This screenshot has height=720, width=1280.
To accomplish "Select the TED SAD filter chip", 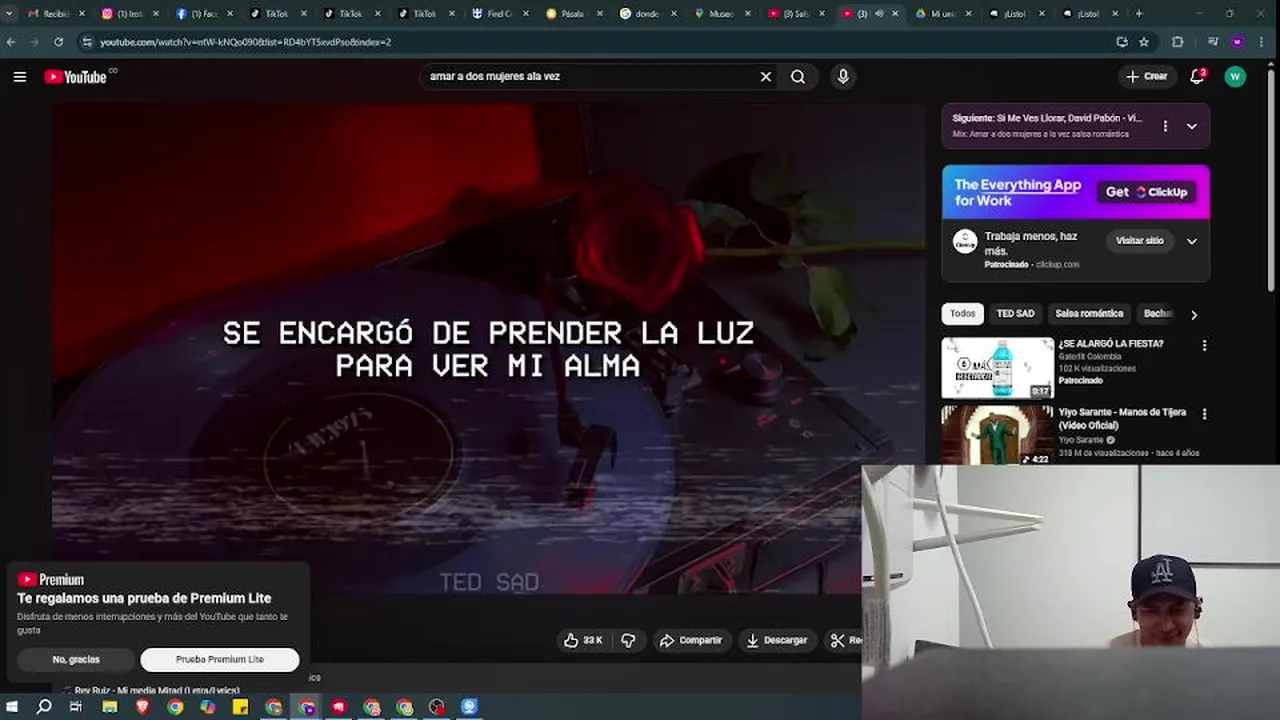I will pyautogui.click(x=1015, y=314).
